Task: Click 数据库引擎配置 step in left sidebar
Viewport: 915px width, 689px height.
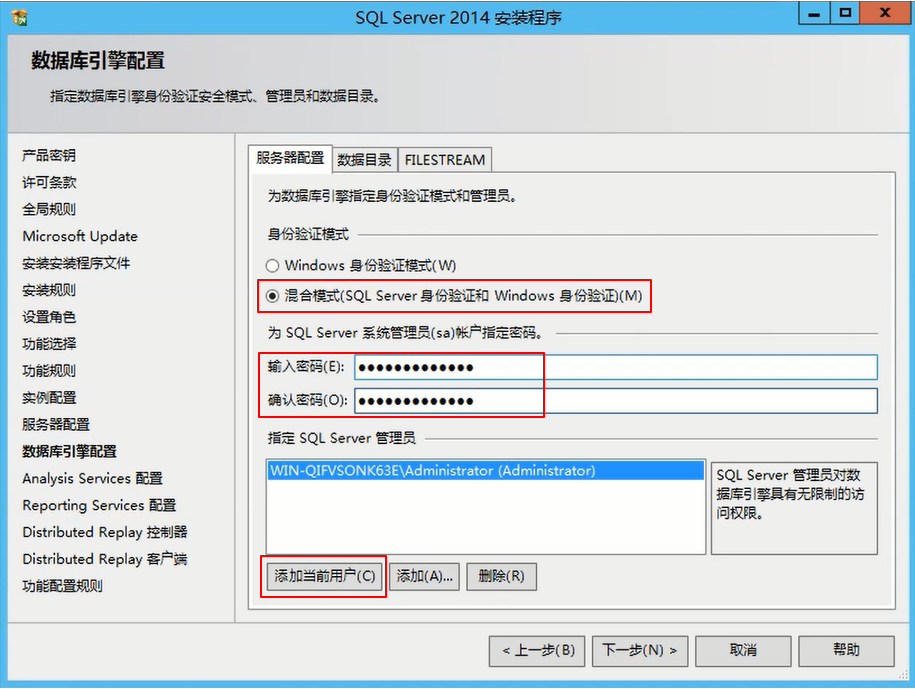Action: pos(69,452)
